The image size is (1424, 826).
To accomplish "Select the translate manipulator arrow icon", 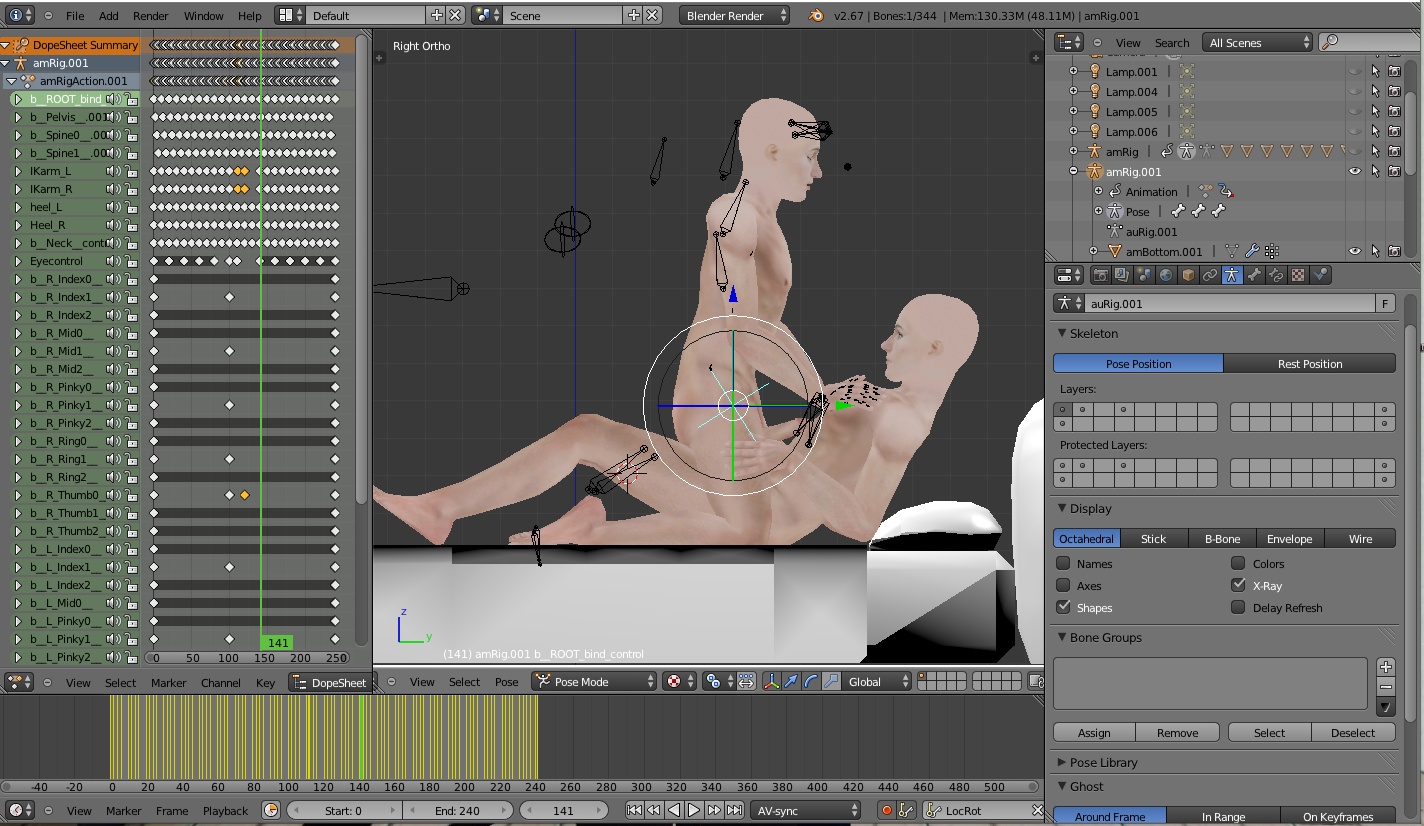I will pyautogui.click(x=792, y=682).
